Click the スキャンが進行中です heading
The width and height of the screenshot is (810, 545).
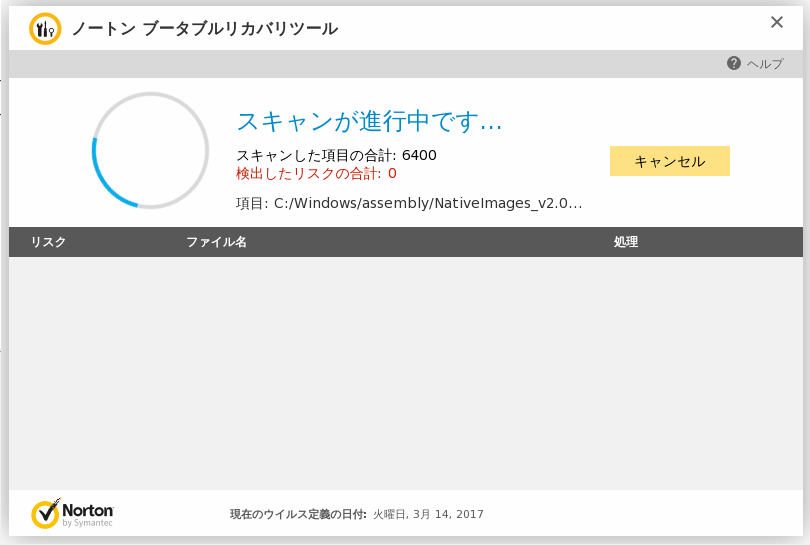(x=369, y=121)
